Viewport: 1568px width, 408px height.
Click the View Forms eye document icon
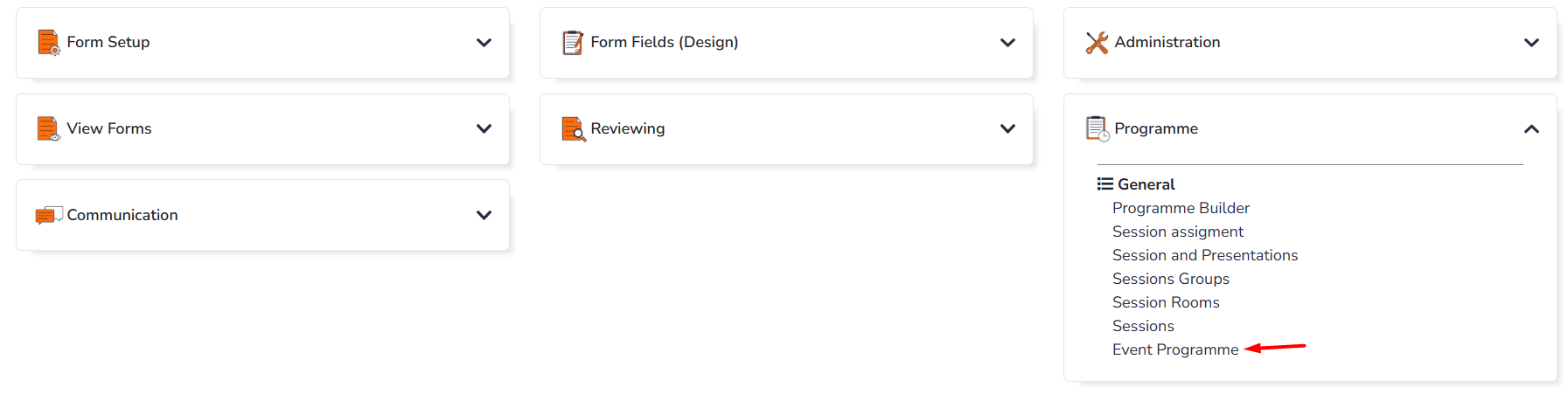[49, 128]
